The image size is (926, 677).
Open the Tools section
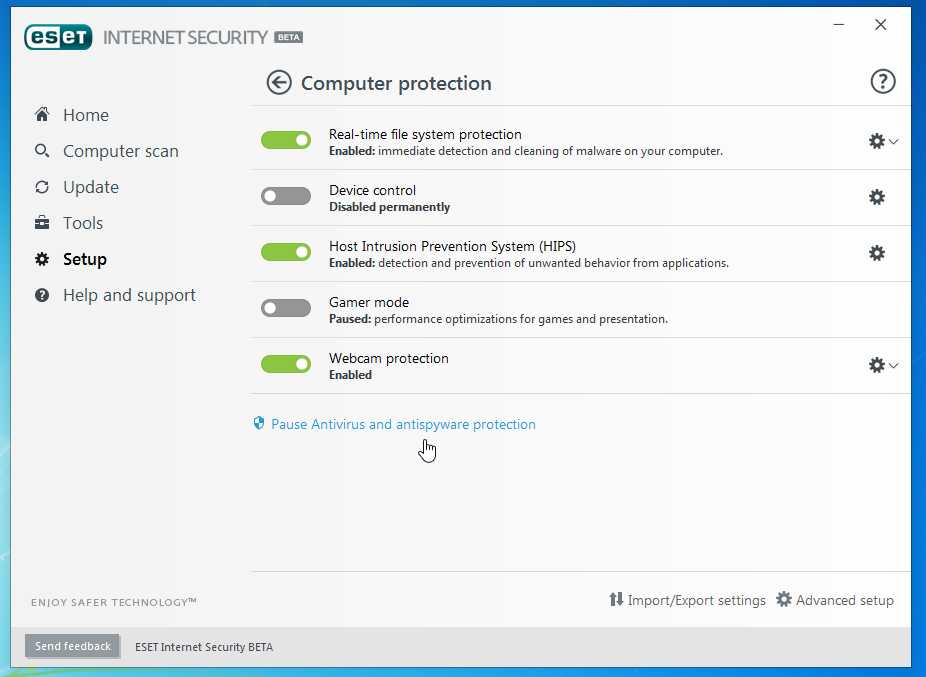click(x=82, y=223)
